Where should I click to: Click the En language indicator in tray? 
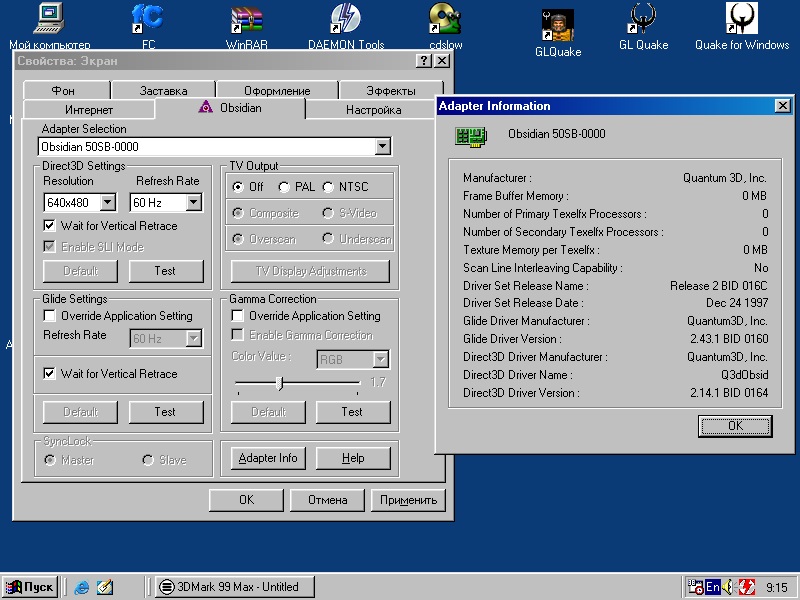(x=712, y=587)
